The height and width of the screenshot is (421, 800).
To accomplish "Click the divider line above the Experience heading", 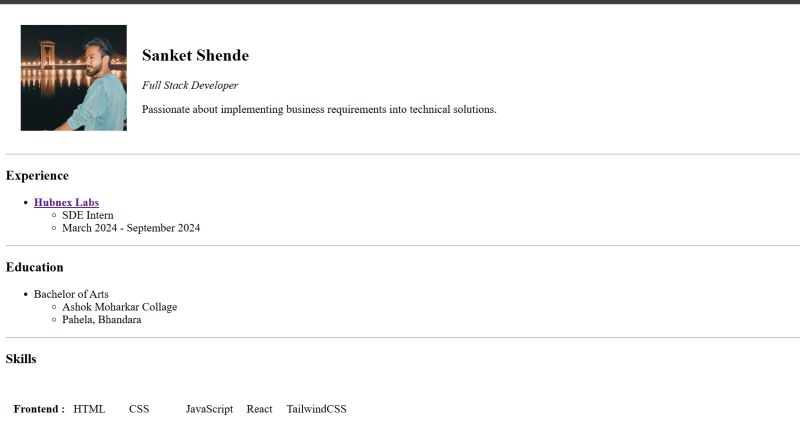I will (x=402, y=154).
